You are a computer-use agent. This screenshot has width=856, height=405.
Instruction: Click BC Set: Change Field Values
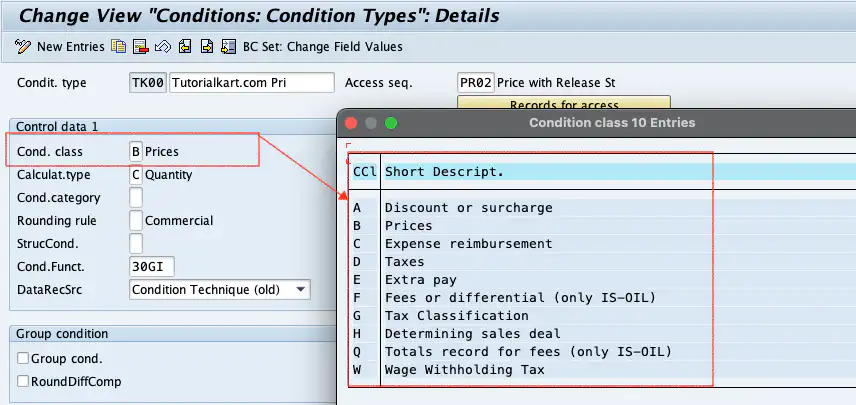[323, 46]
